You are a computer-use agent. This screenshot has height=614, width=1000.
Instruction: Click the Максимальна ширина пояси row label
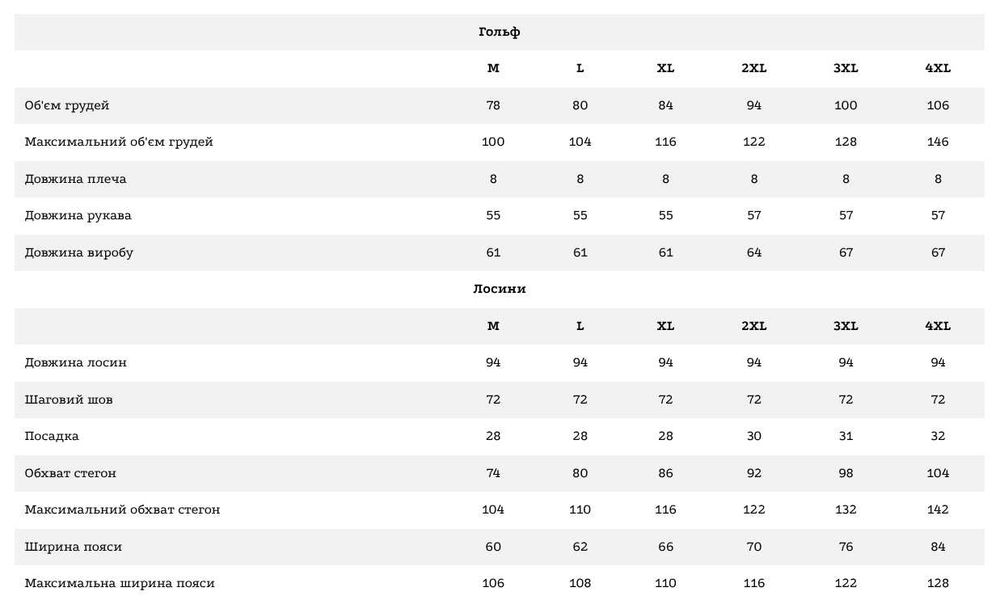[120, 583]
